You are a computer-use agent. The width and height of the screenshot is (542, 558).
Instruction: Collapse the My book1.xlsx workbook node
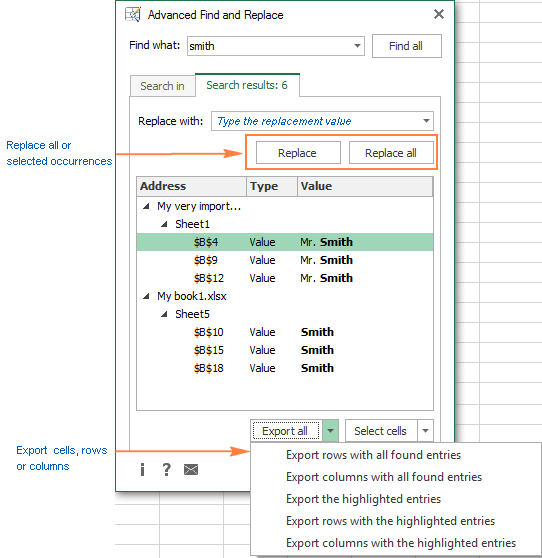[x=146, y=296]
